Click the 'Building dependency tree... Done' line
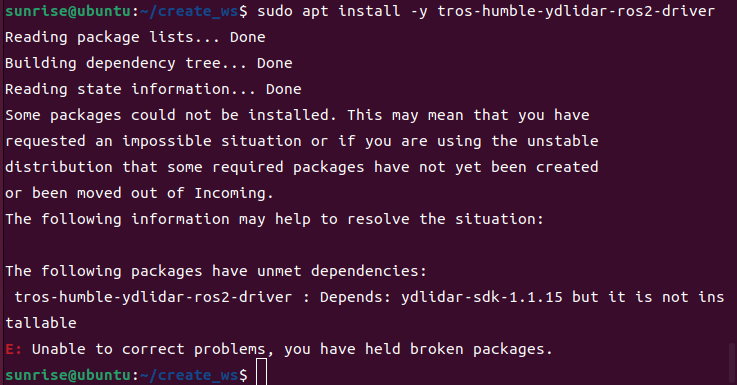The image size is (737, 385). (149, 63)
